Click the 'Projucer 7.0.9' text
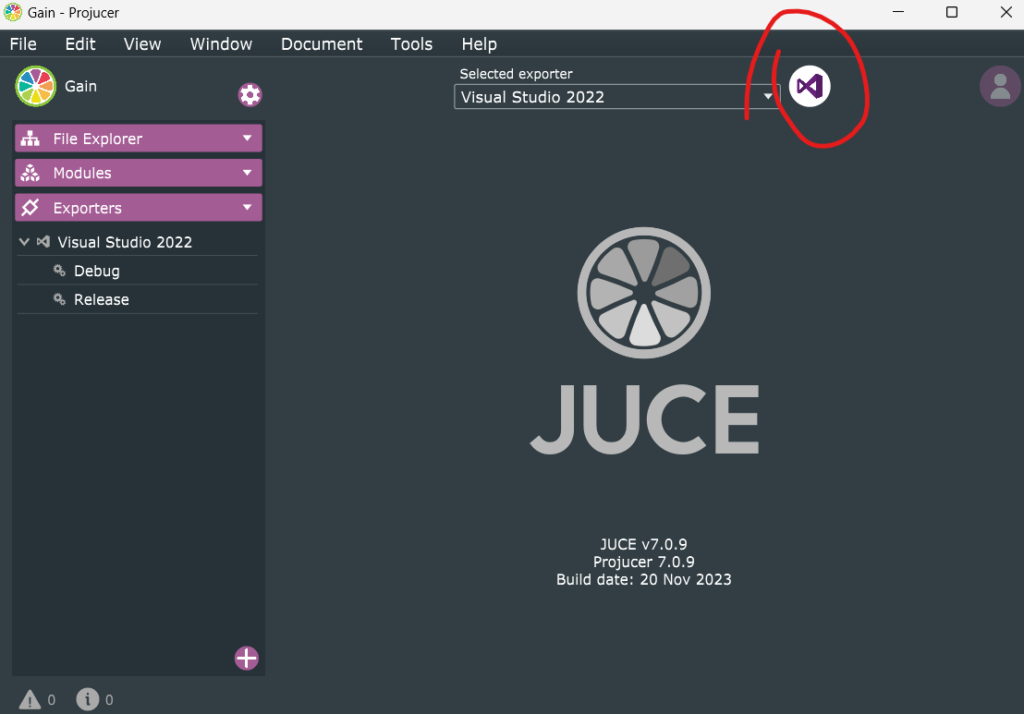 [643, 562]
